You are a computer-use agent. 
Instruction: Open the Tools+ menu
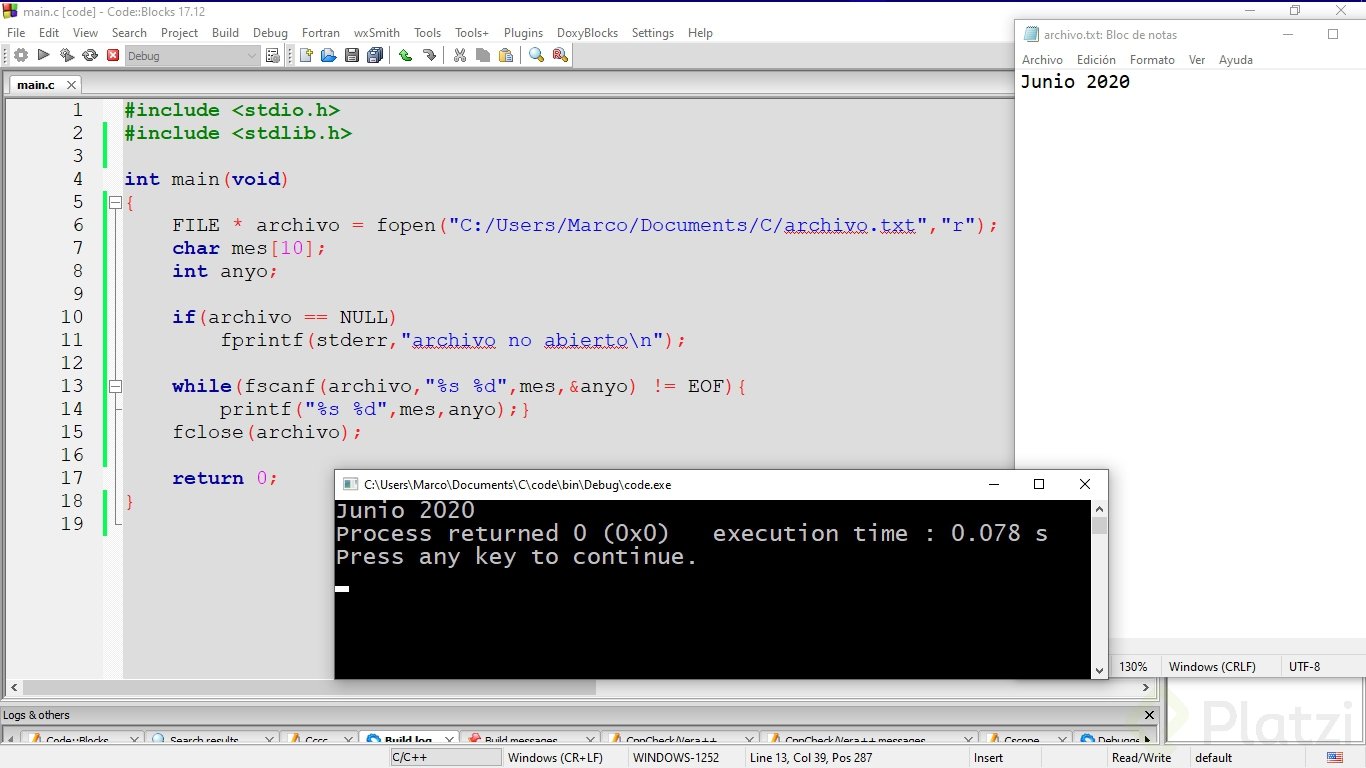point(472,33)
